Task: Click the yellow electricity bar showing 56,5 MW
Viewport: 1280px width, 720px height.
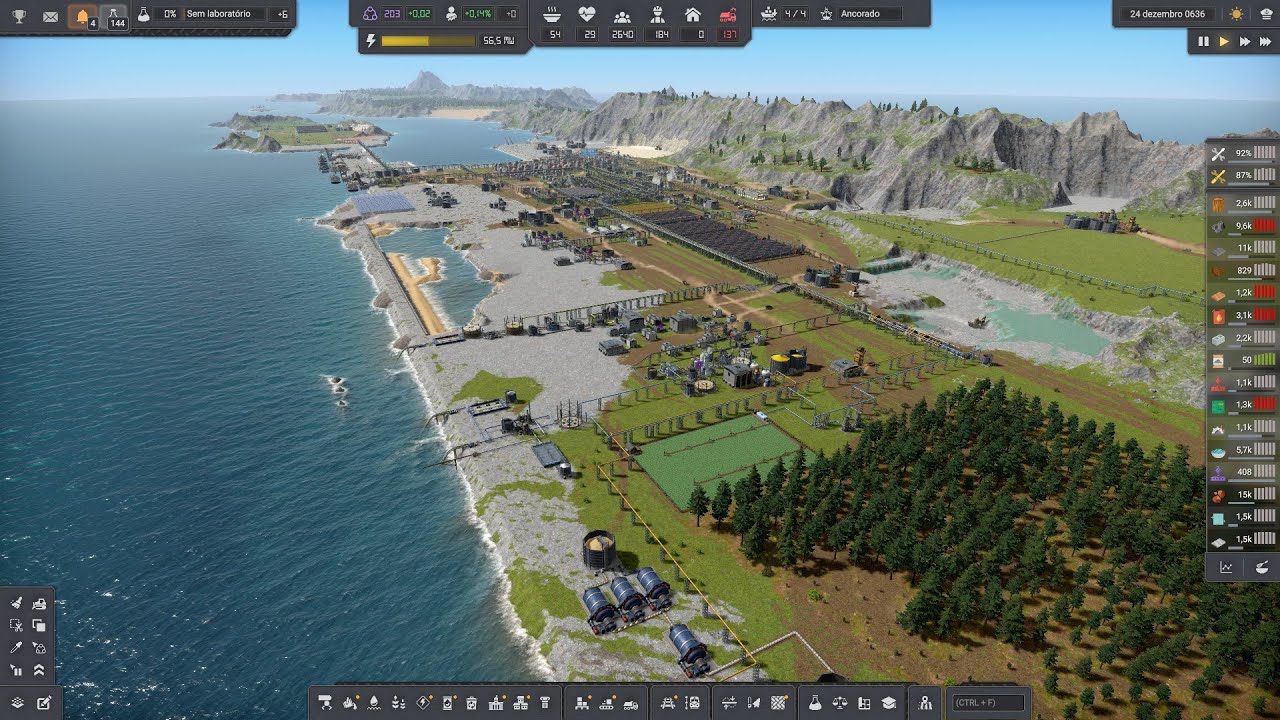Action: click(x=428, y=41)
